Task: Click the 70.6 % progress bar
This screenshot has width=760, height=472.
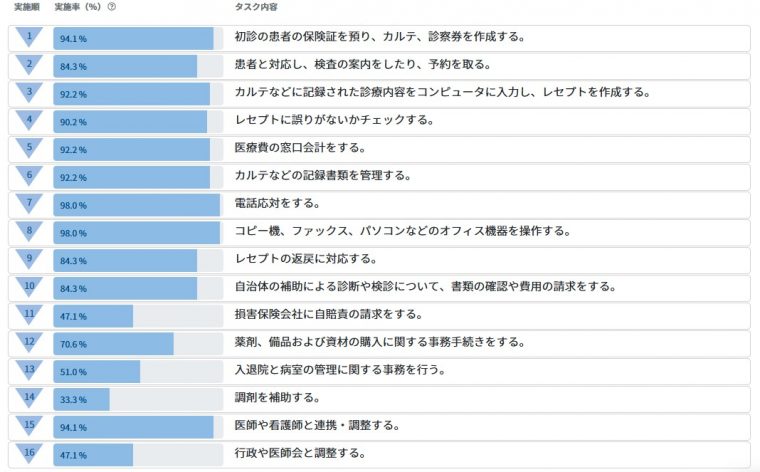Action: pos(113,344)
